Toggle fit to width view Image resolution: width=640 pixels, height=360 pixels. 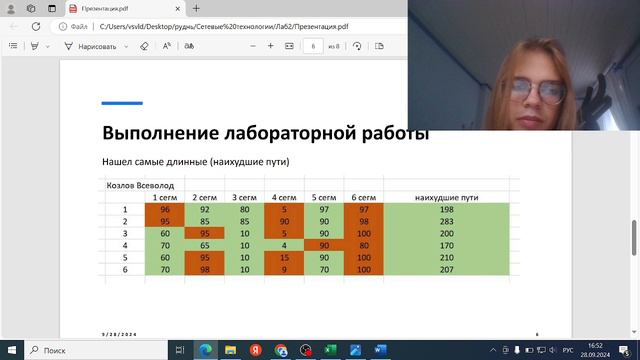[x=289, y=46]
